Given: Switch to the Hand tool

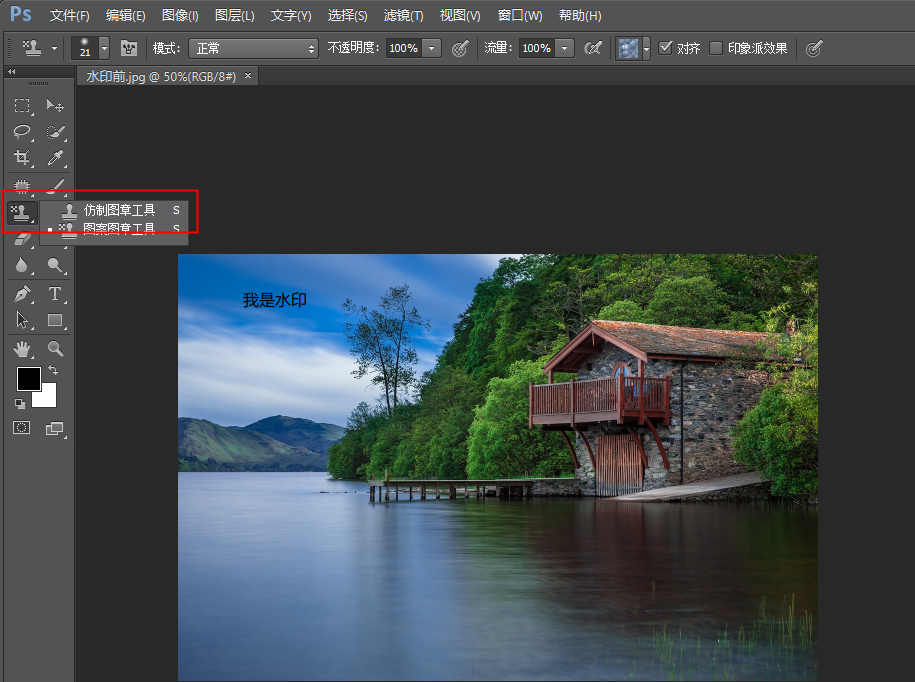Looking at the screenshot, I should (x=22, y=348).
